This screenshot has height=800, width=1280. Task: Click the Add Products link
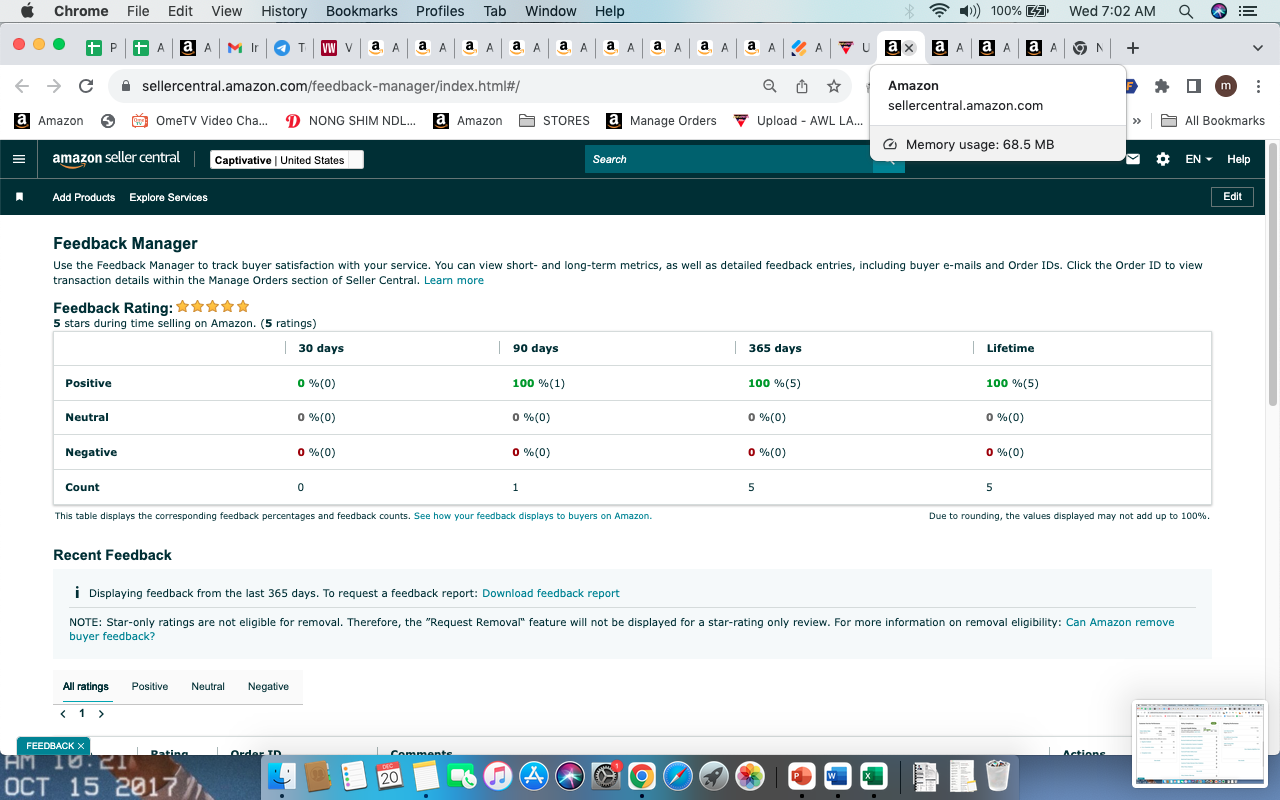click(x=84, y=197)
